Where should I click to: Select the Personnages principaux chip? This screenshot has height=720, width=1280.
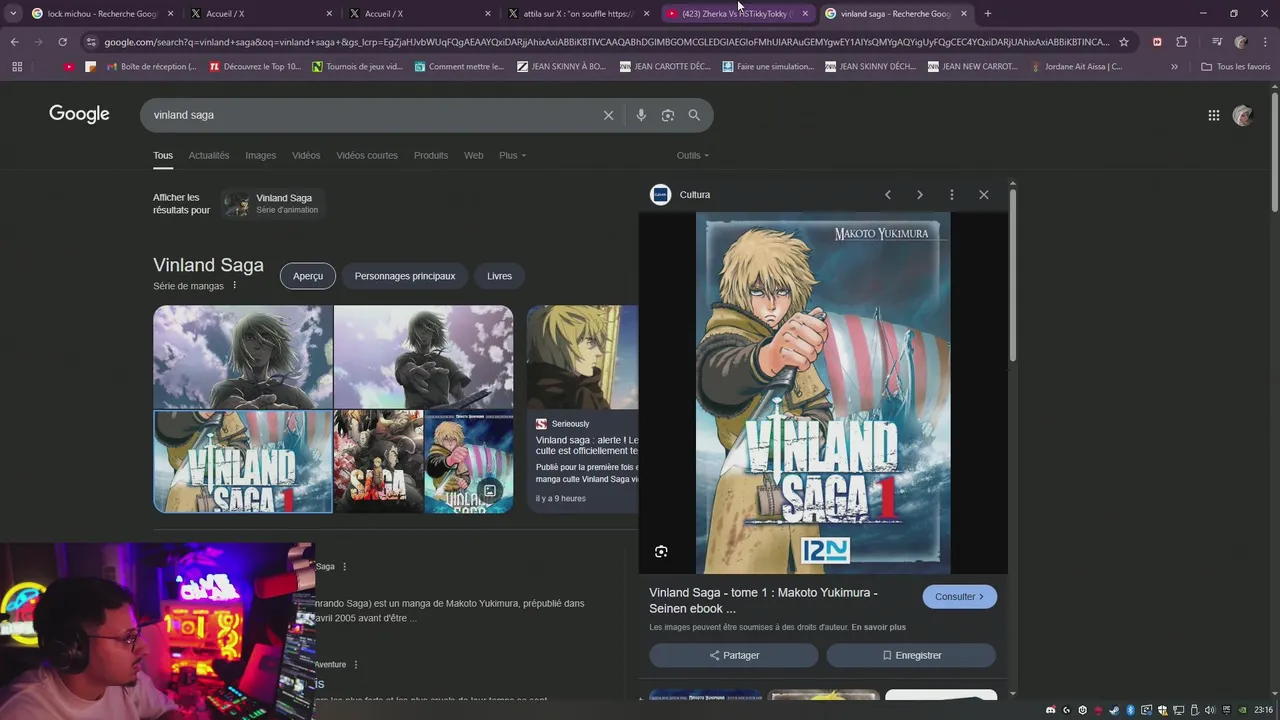point(405,276)
